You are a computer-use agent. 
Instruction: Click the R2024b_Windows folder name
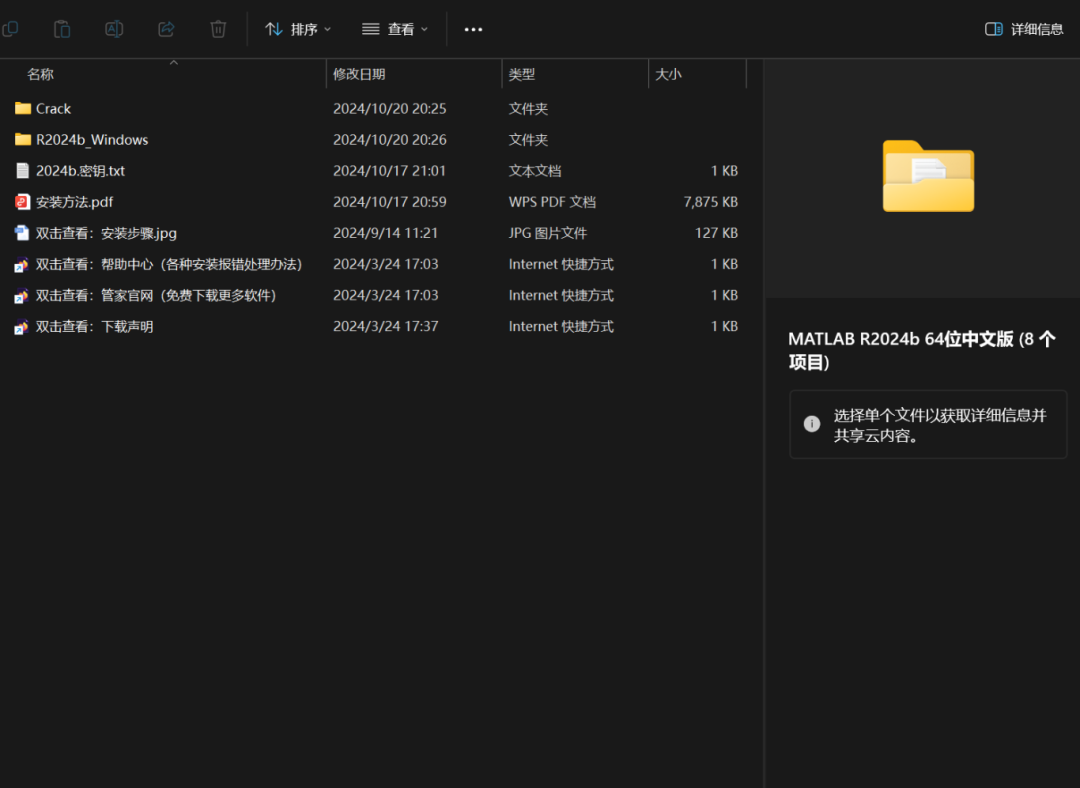coord(92,140)
